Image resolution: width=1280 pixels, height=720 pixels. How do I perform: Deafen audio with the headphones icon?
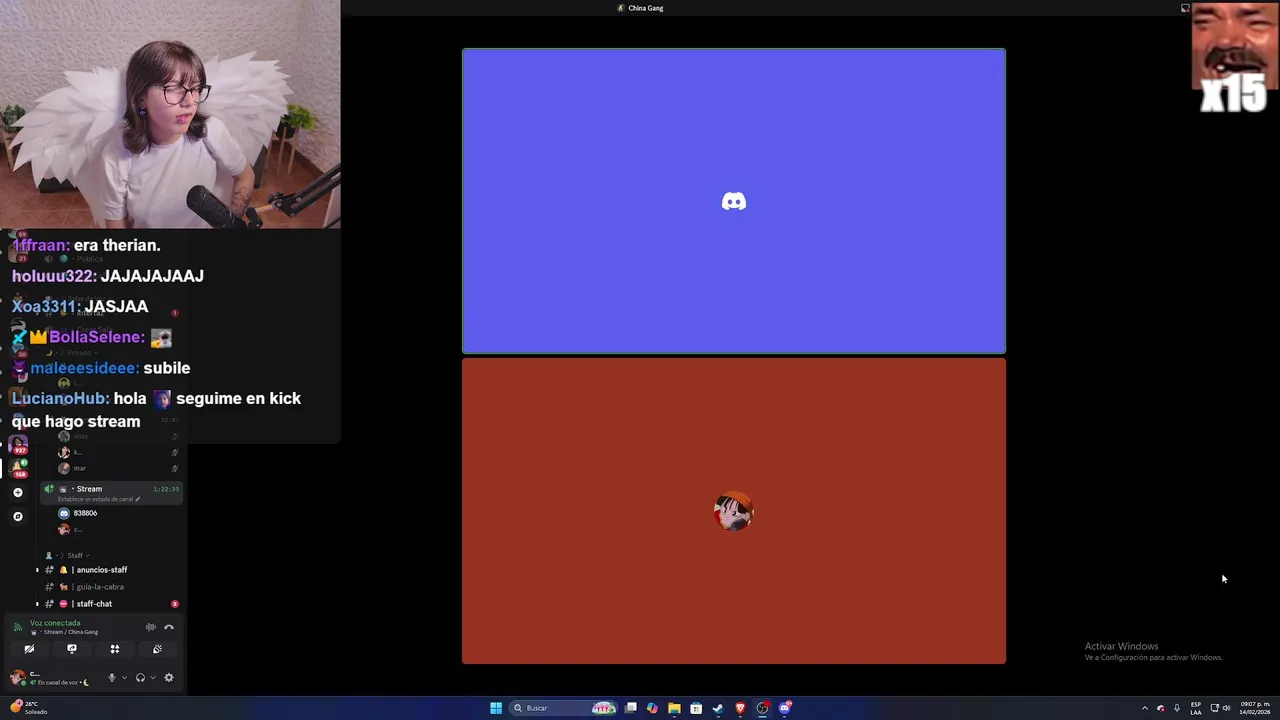pos(140,677)
